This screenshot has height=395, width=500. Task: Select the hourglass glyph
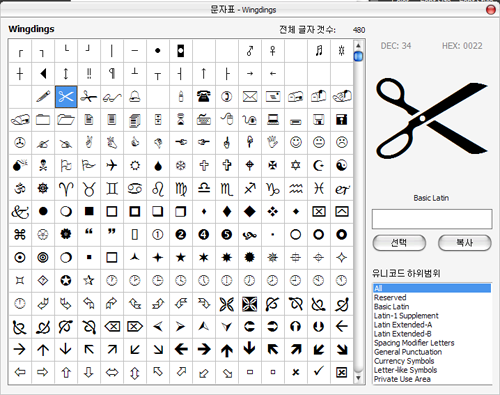pos(181,120)
